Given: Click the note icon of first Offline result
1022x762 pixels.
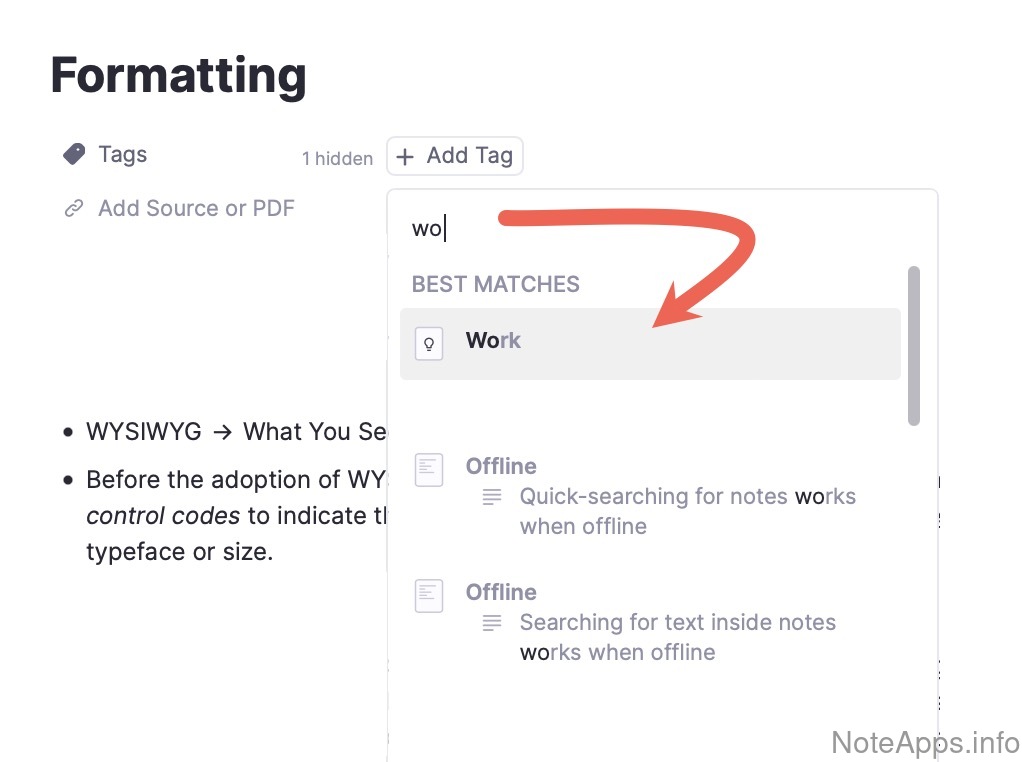Looking at the screenshot, I should tap(429, 469).
